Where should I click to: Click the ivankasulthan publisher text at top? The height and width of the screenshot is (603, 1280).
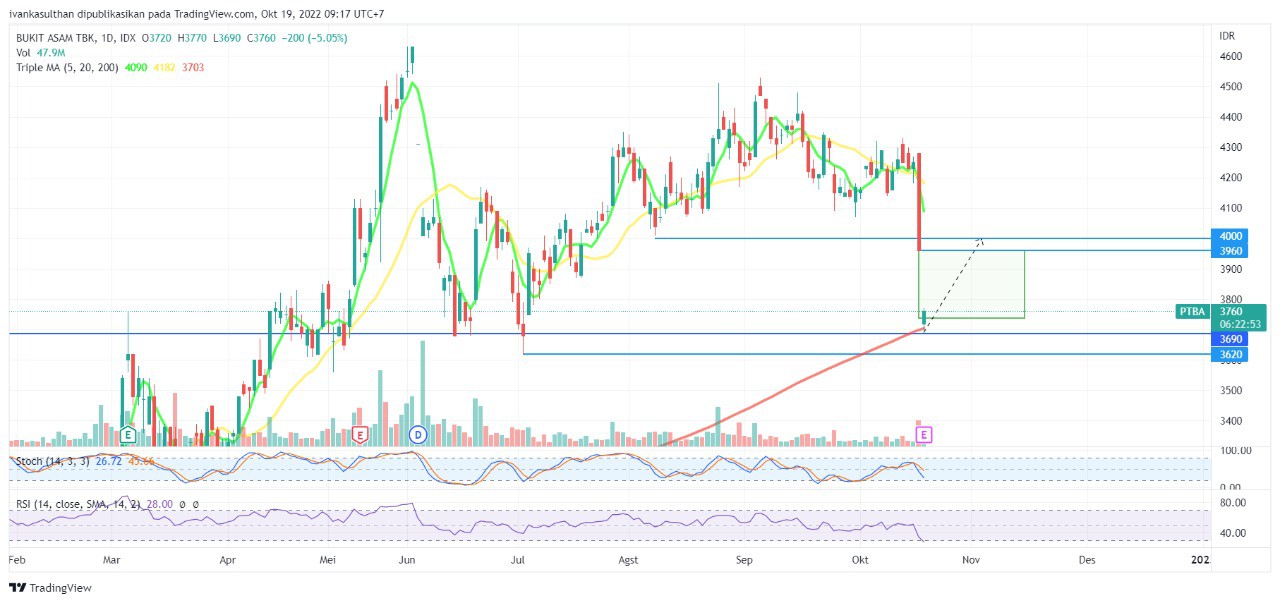tap(45, 14)
